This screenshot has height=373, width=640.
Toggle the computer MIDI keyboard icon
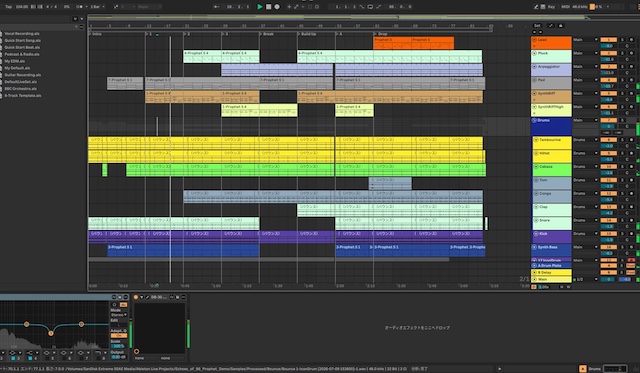pyautogui.click(x=543, y=7)
